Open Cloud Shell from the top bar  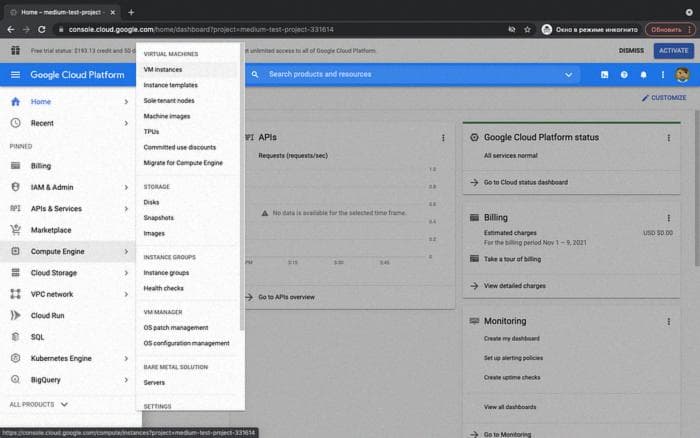[x=604, y=75]
